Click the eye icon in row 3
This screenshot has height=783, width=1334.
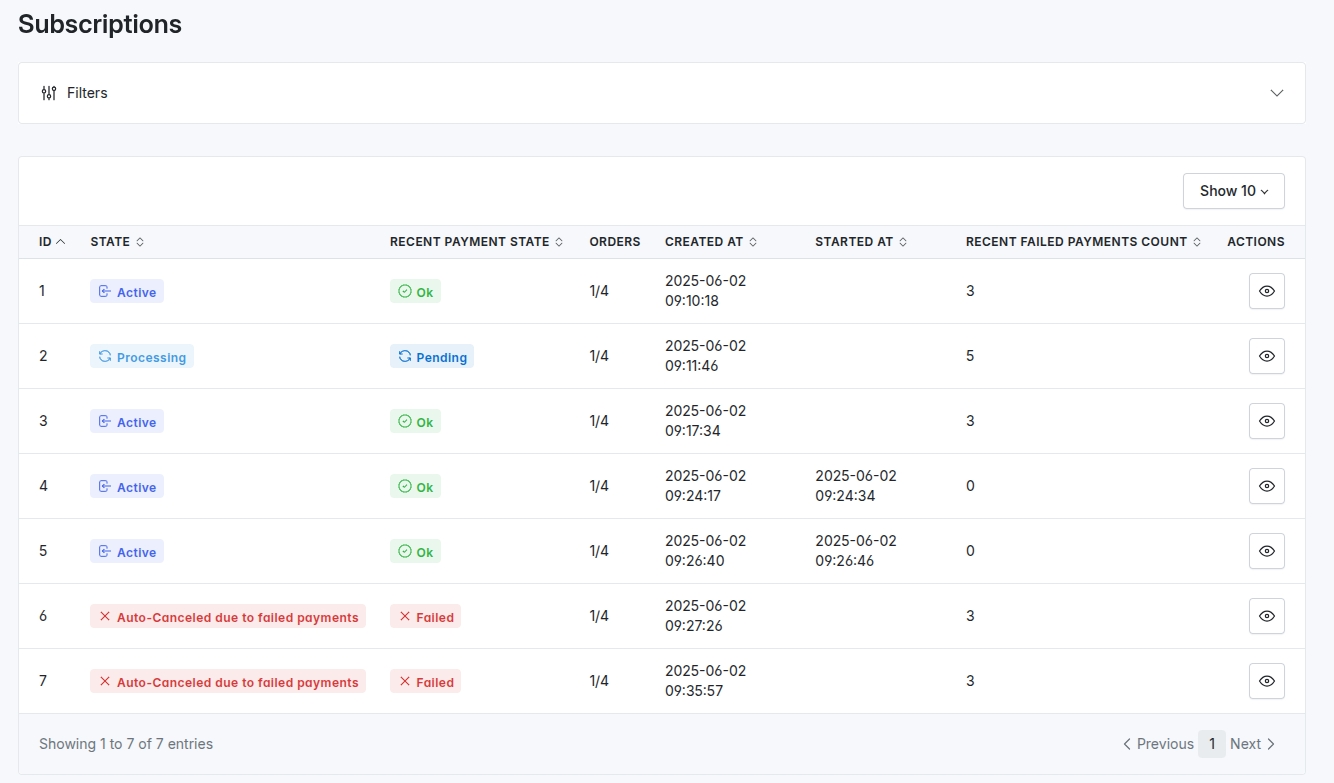point(1266,421)
